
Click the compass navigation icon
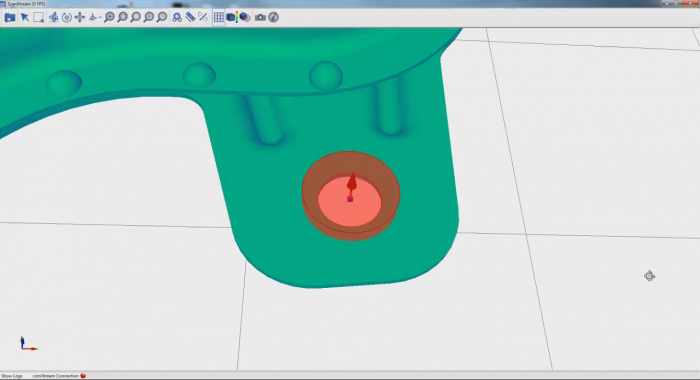pos(274,17)
